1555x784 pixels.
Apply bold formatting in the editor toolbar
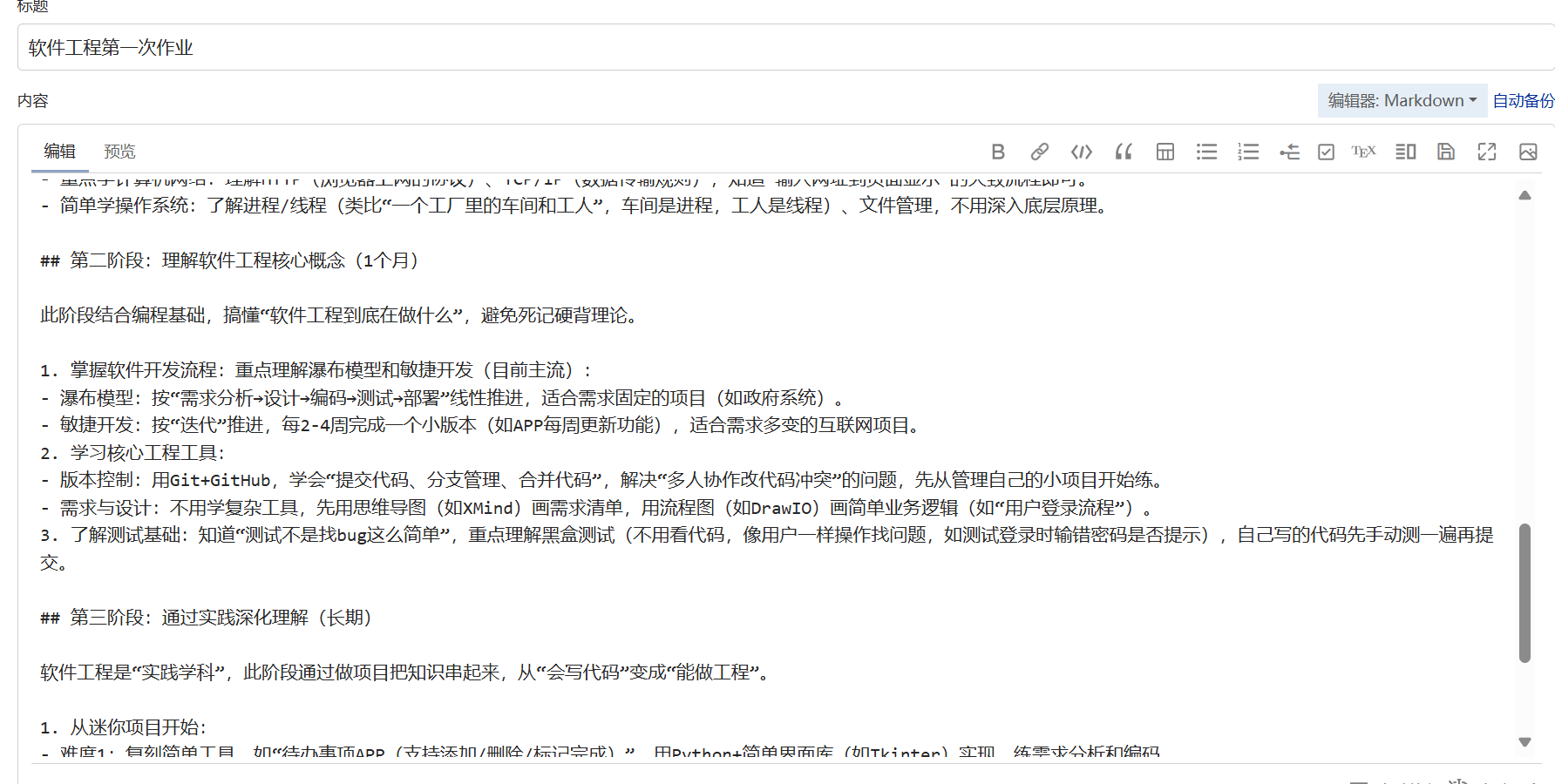(x=998, y=152)
